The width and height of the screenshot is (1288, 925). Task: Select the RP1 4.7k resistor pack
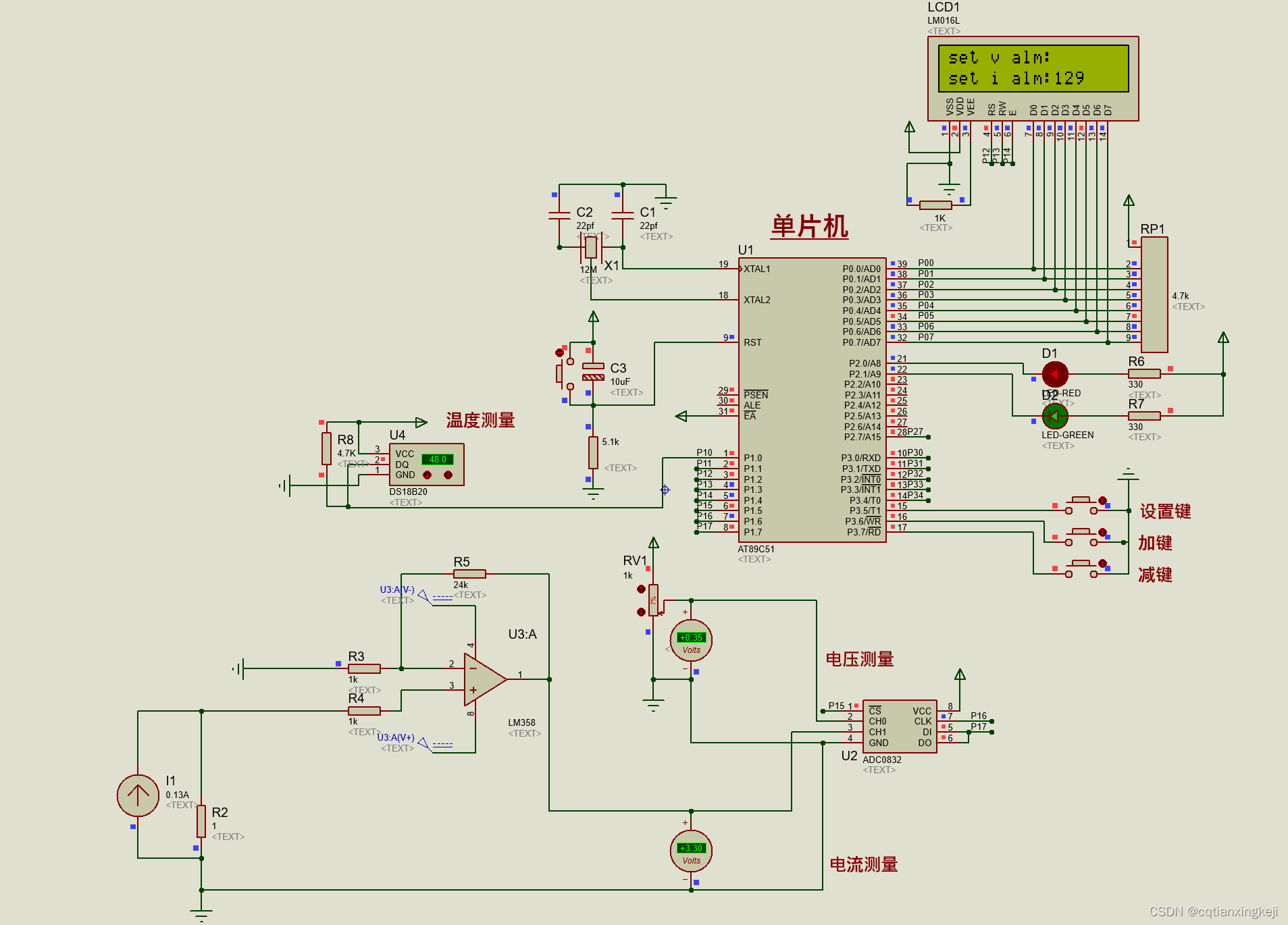[1154, 294]
